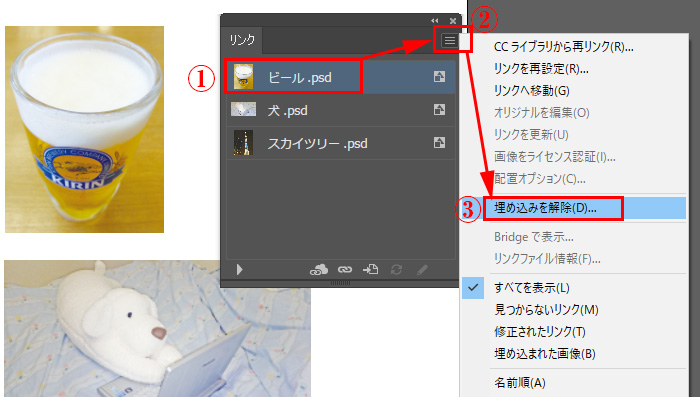Expand link info disclosure triangle

(x=240, y=269)
